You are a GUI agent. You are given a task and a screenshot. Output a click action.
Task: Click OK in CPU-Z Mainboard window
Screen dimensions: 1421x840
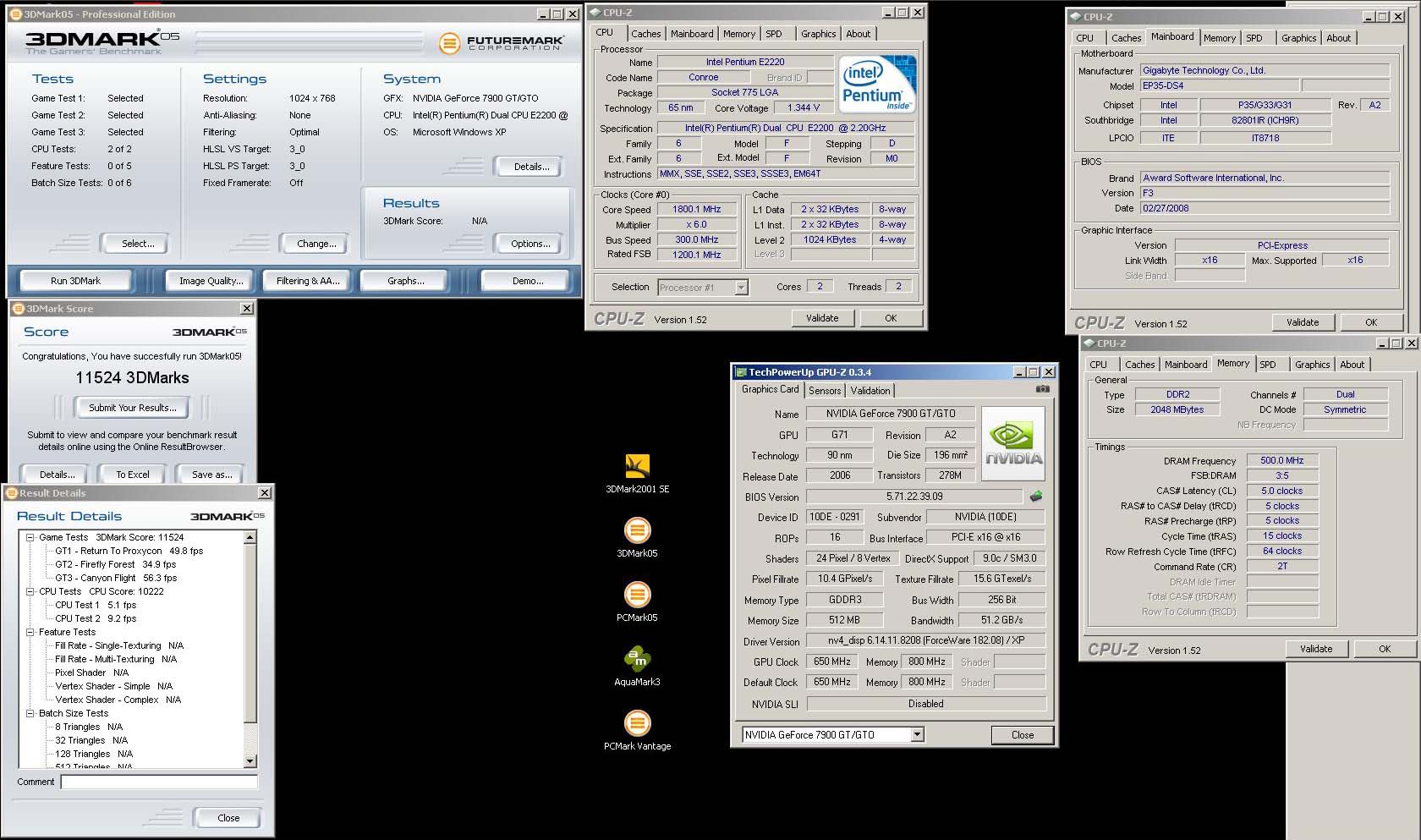coord(1371,322)
